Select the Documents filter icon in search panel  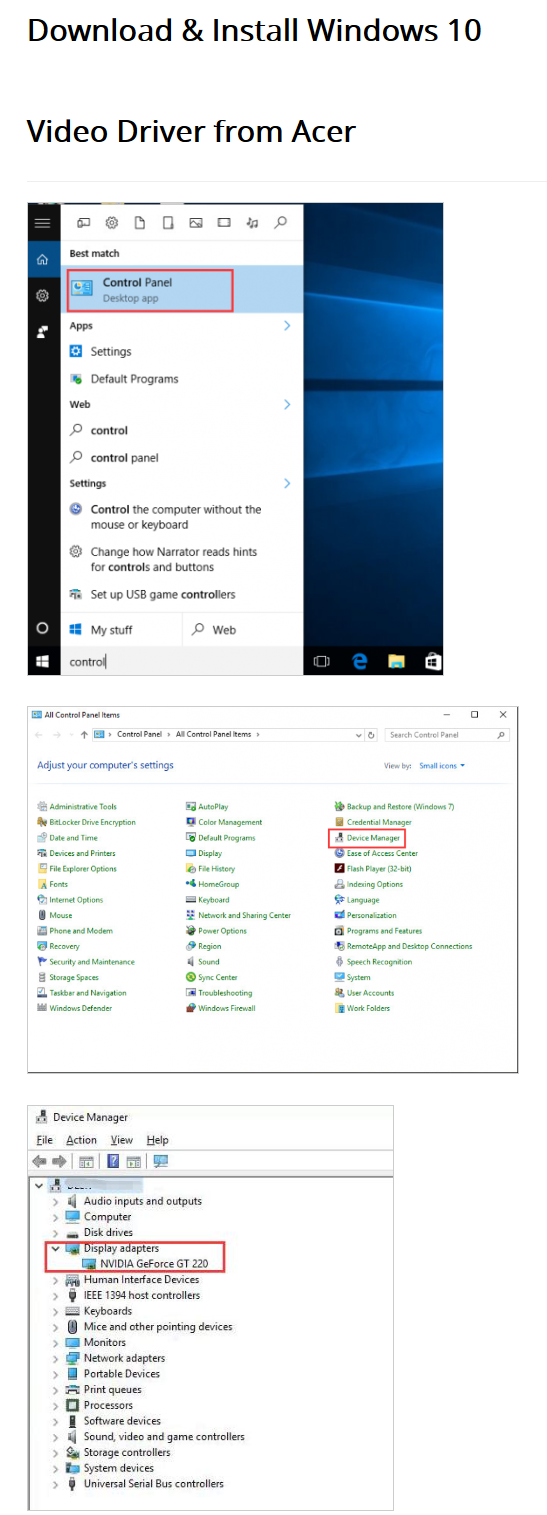tap(141, 223)
